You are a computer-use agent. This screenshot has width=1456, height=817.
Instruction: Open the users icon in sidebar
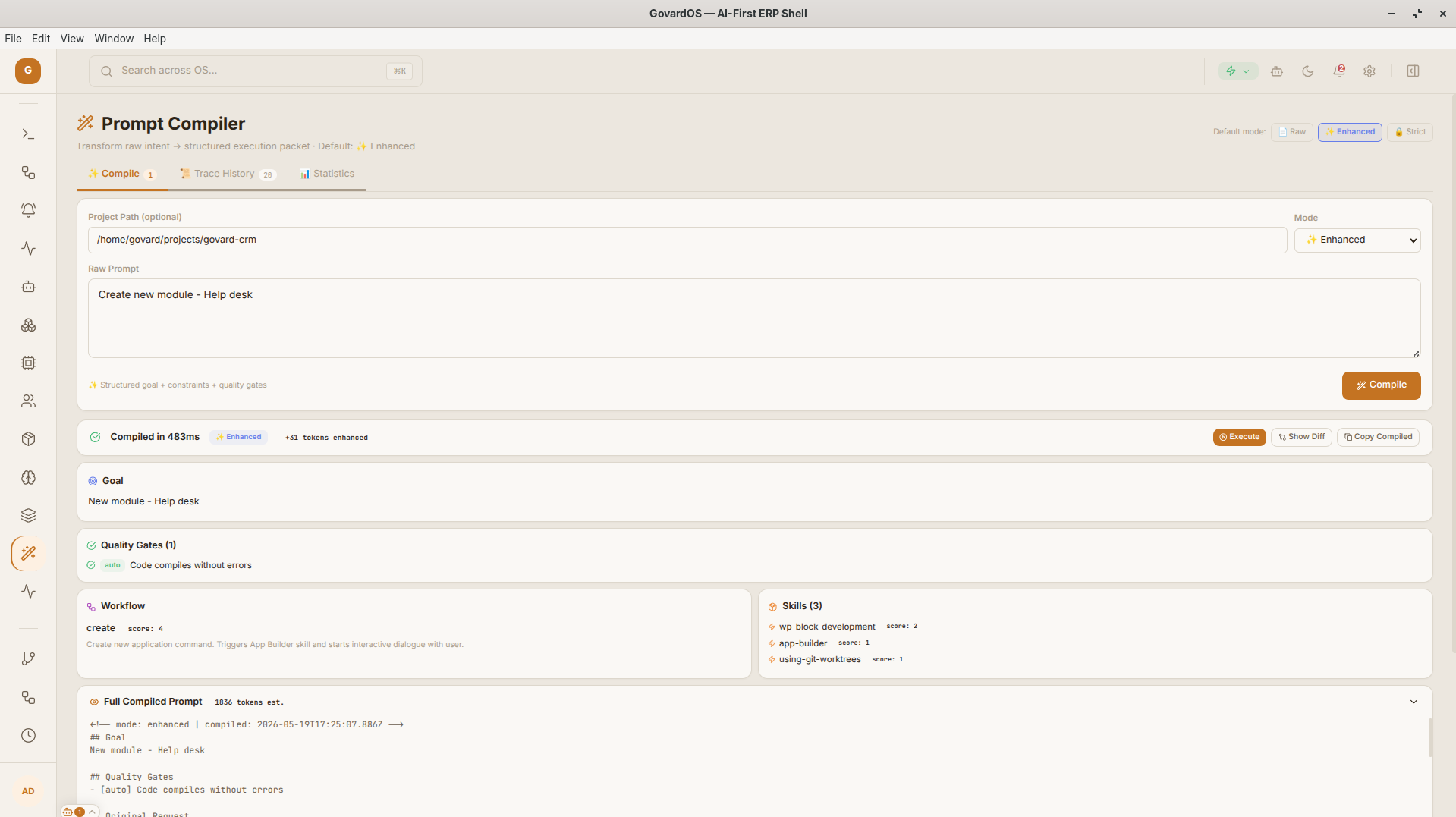[28, 401]
